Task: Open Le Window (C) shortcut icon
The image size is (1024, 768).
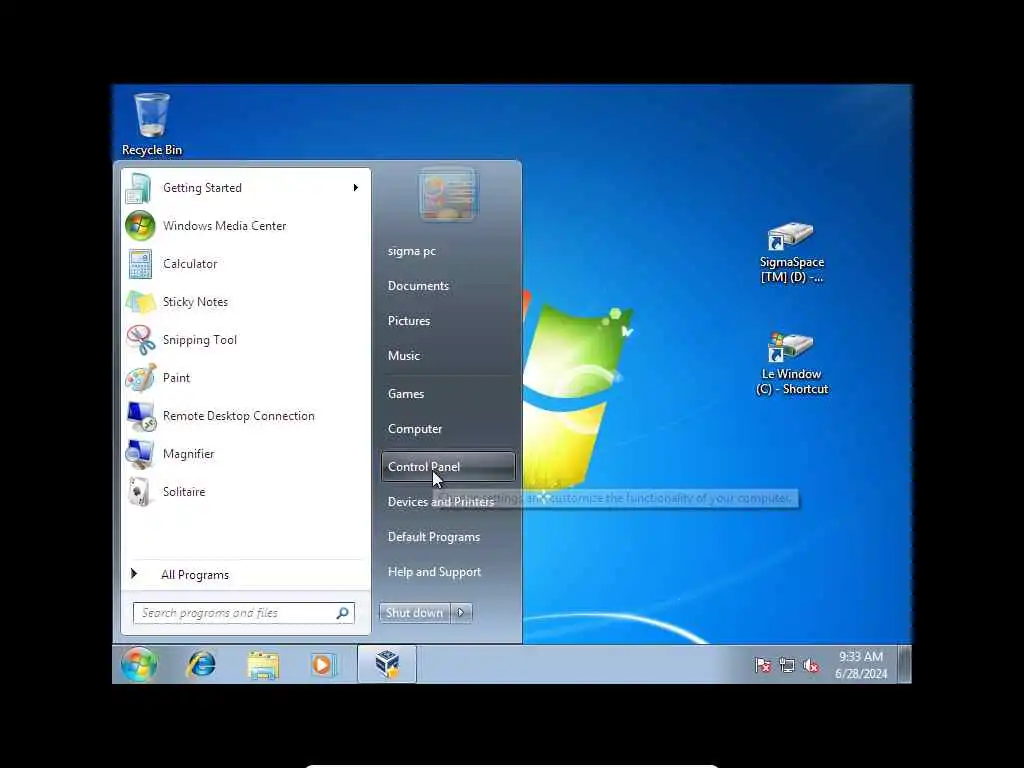Action: click(x=792, y=364)
